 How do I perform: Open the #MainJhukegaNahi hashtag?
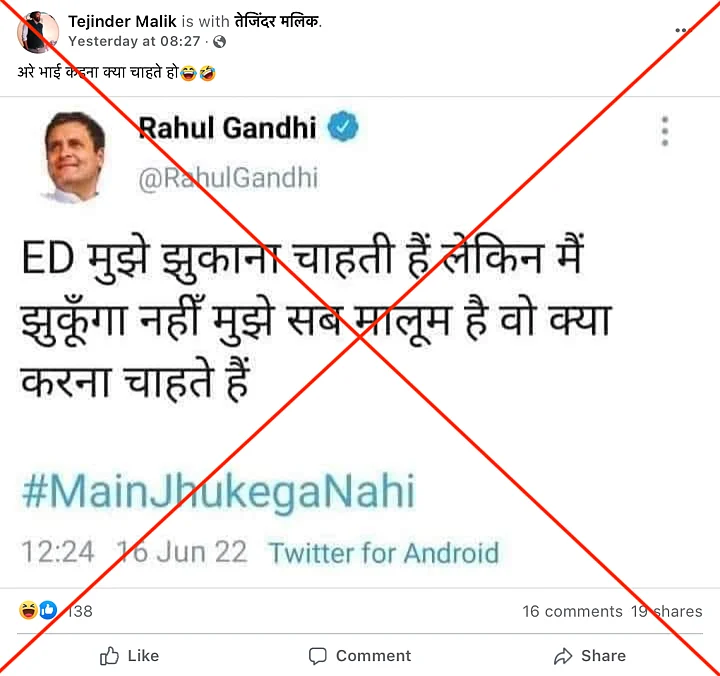pos(219,491)
